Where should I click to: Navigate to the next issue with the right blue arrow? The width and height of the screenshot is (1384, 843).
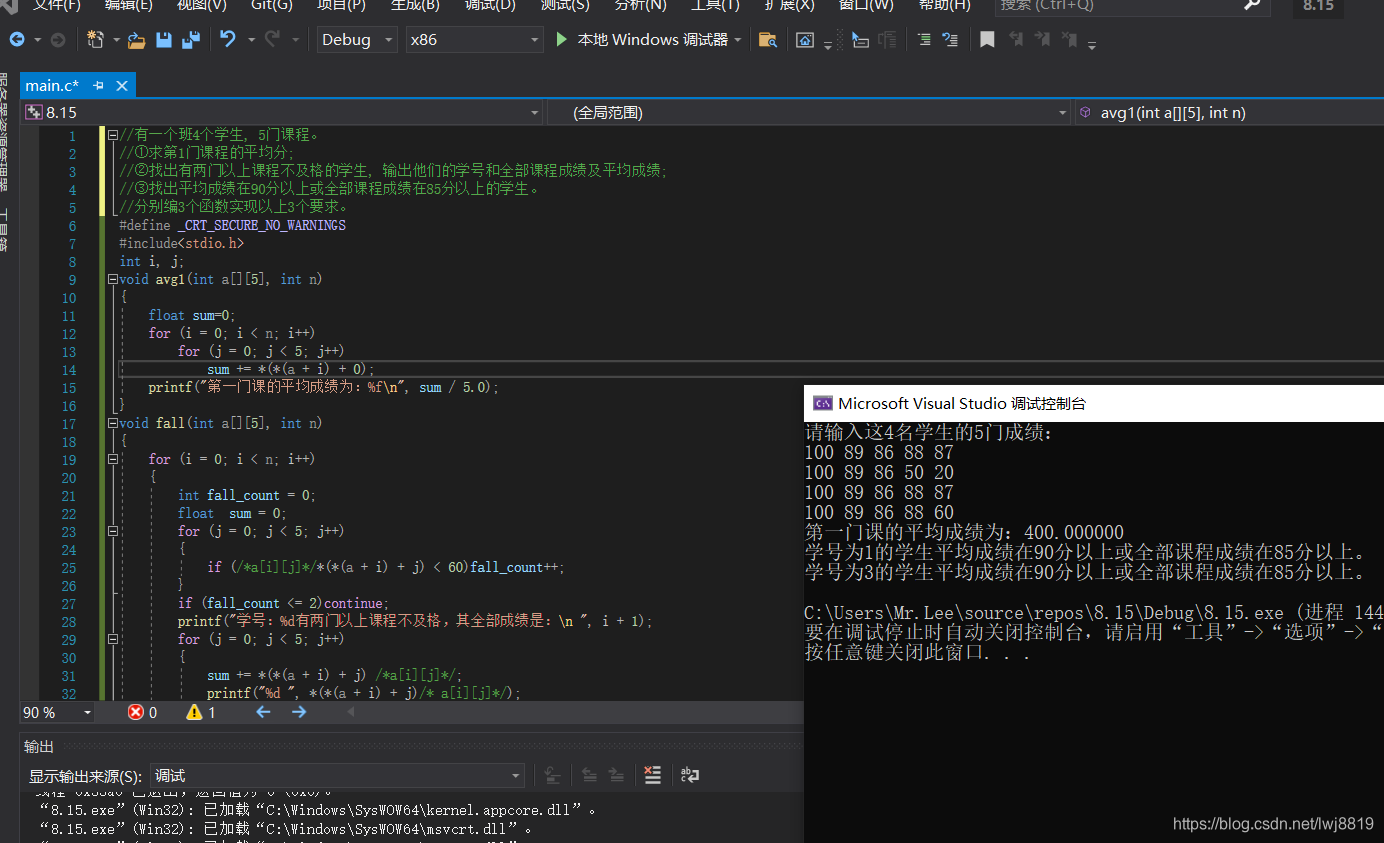pyautogui.click(x=299, y=712)
